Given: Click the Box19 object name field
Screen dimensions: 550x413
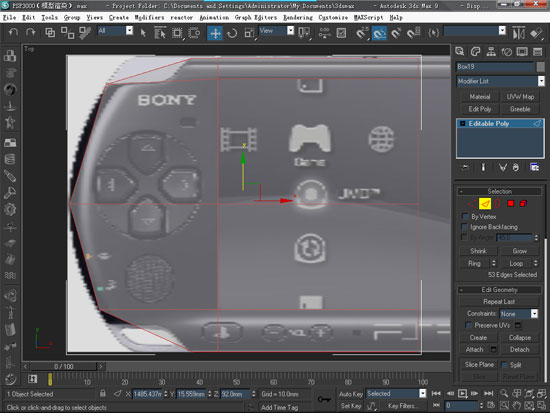Looking at the screenshot, I should pyautogui.click(x=495, y=66).
